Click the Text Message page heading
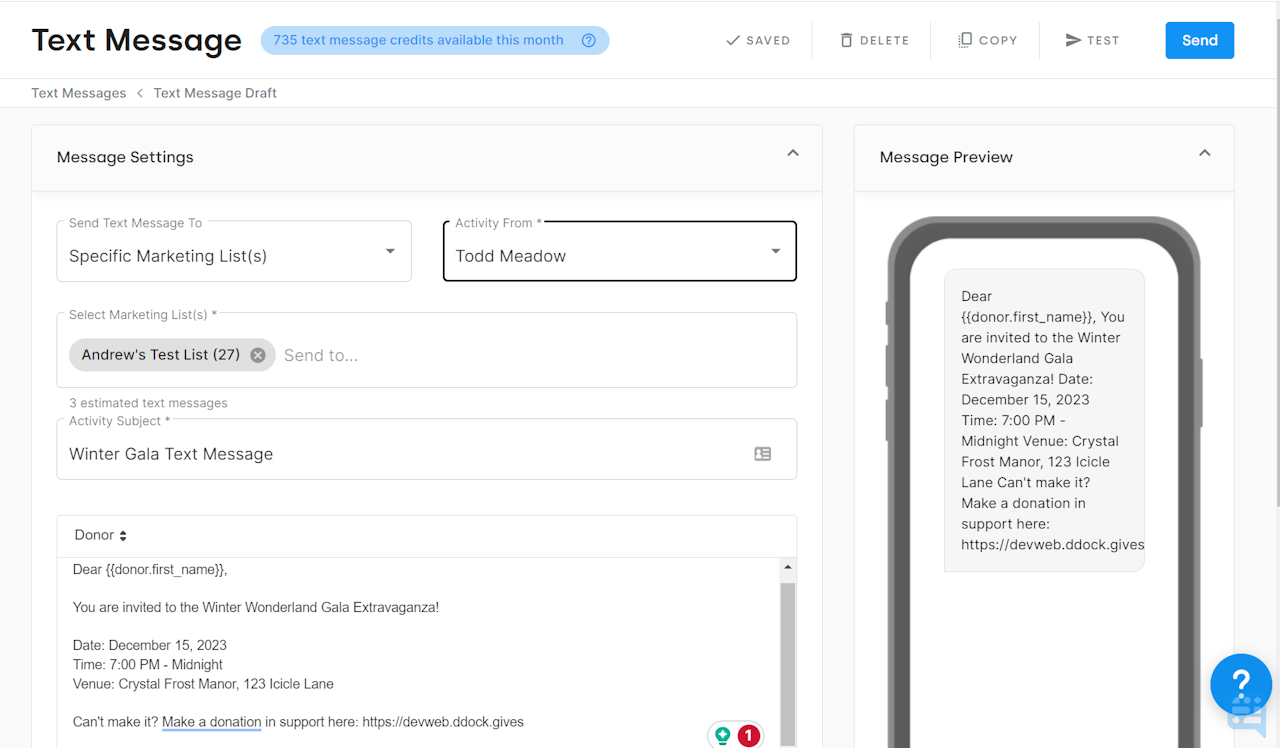Image resolution: width=1280 pixels, height=748 pixels. point(137,41)
